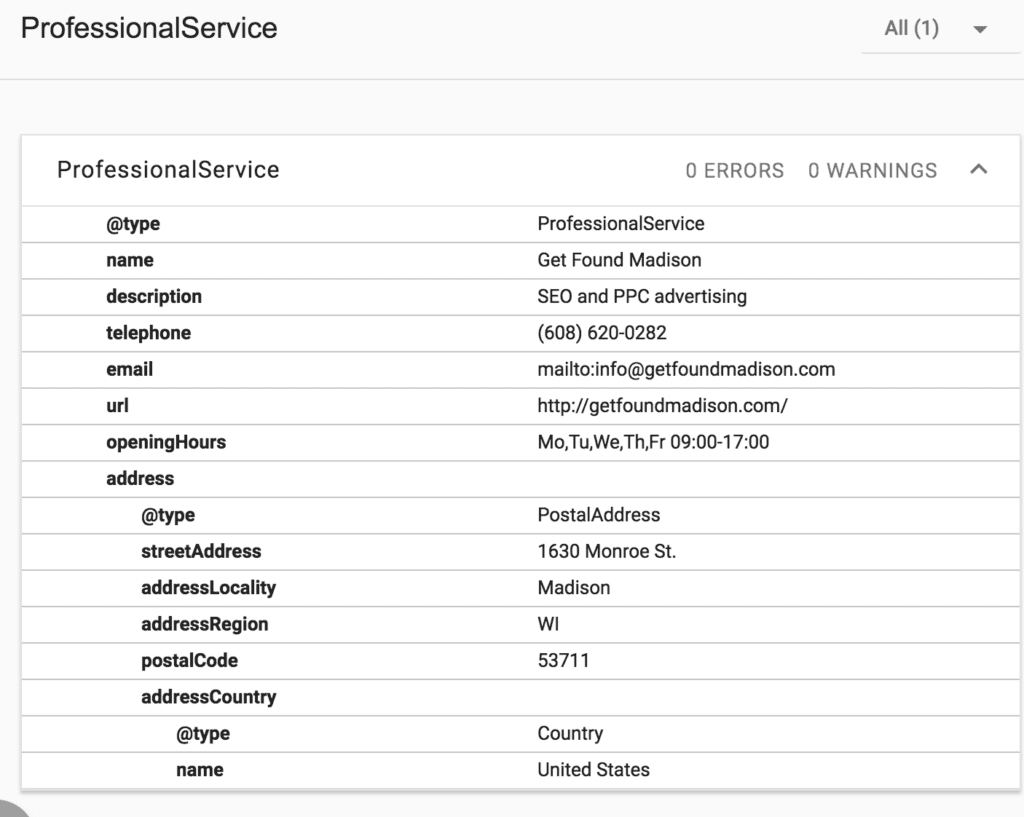Click the addressRegion property label
The image size is (1024, 817).
[x=204, y=624]
